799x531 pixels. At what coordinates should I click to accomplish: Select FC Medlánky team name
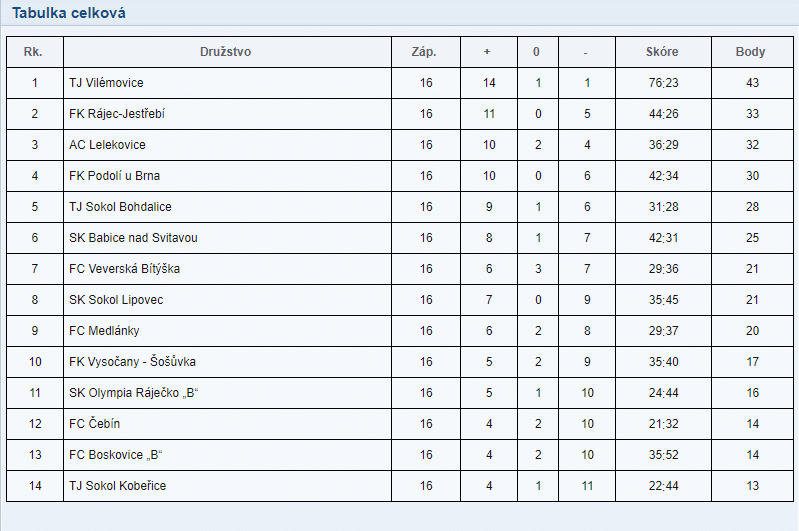(x=104, y=331)
